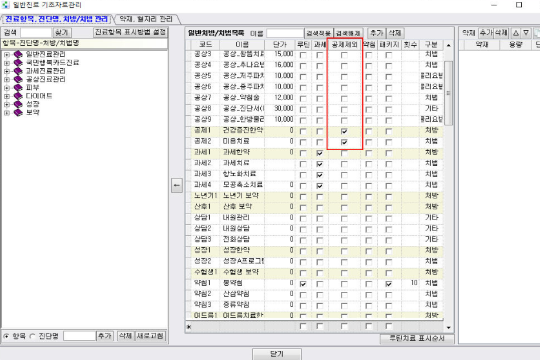
Task: Click the 피부 purple book icon
Action: [18, 88]
